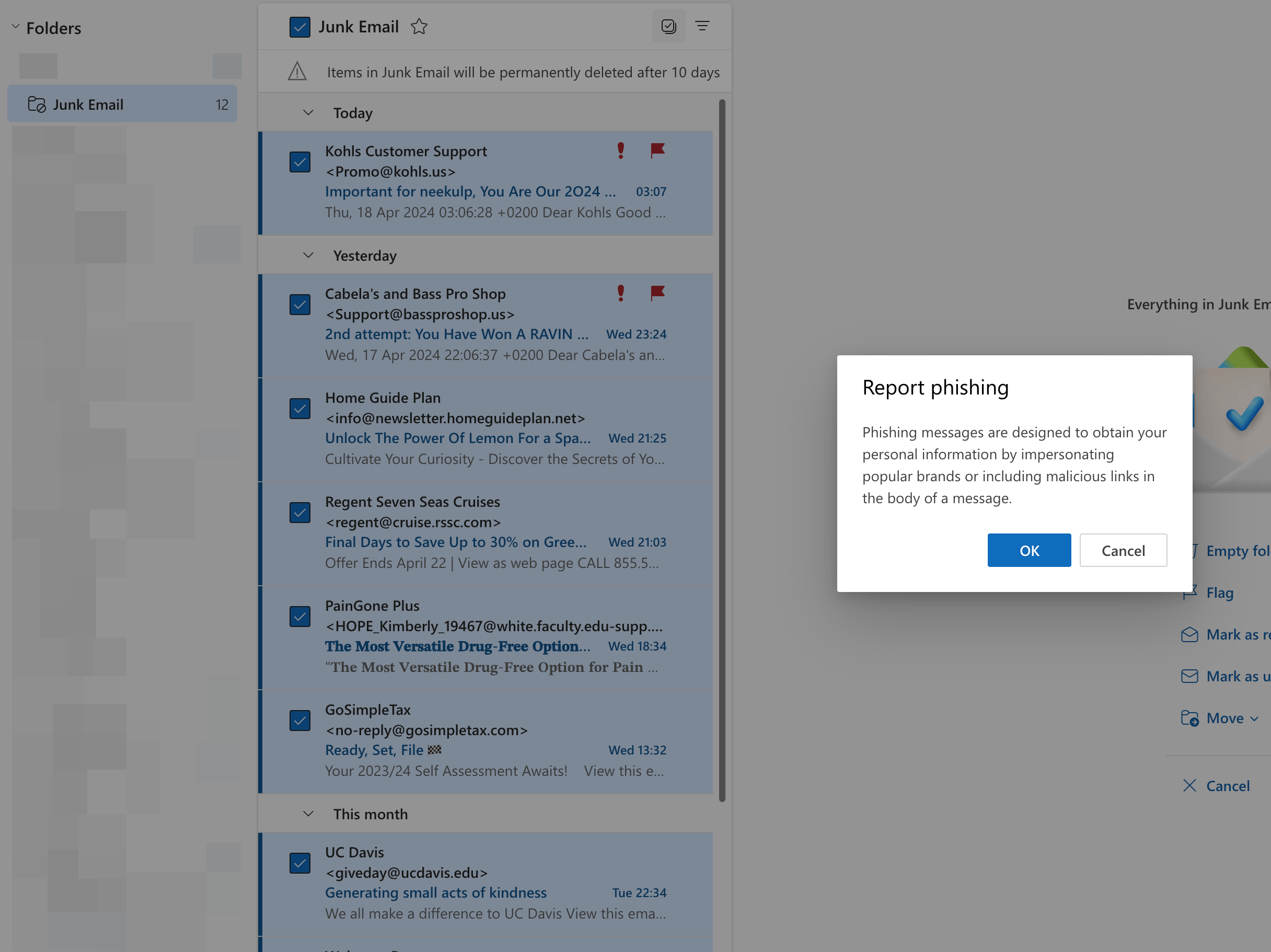The height and width of the screenshot is (952, 1271).
Task: Click the Move folder icon
Action: point(1189,718)
